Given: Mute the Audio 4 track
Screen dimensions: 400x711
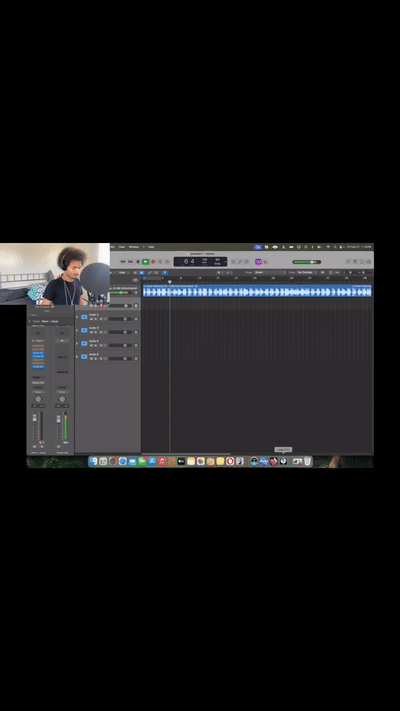Looking at the screenshot, I should [x=91, y=332].
